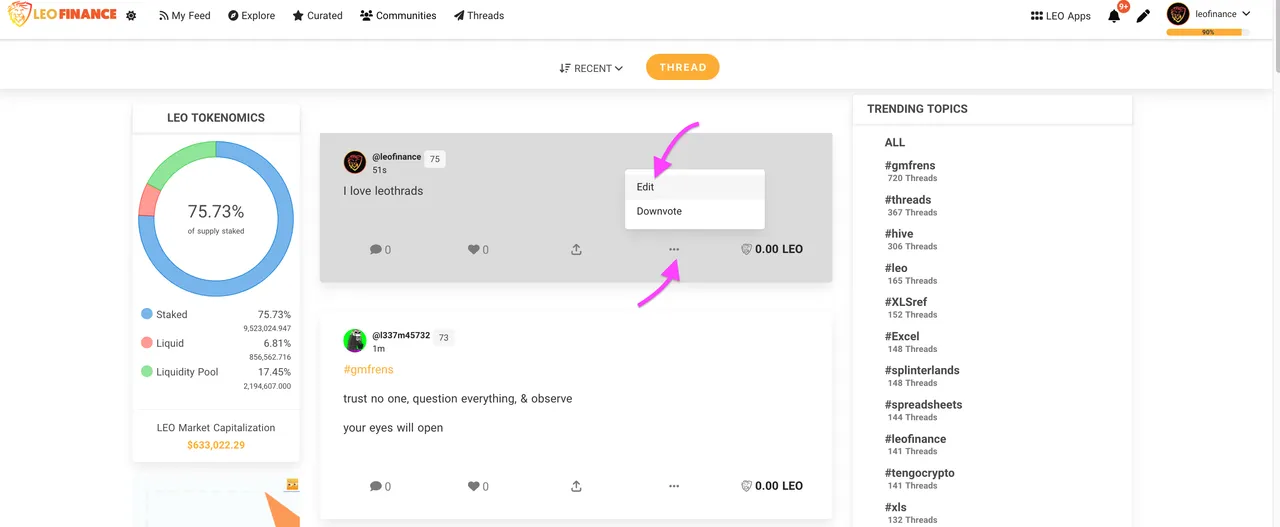Filter by trending topic #gmfrens

pos(910,166)
